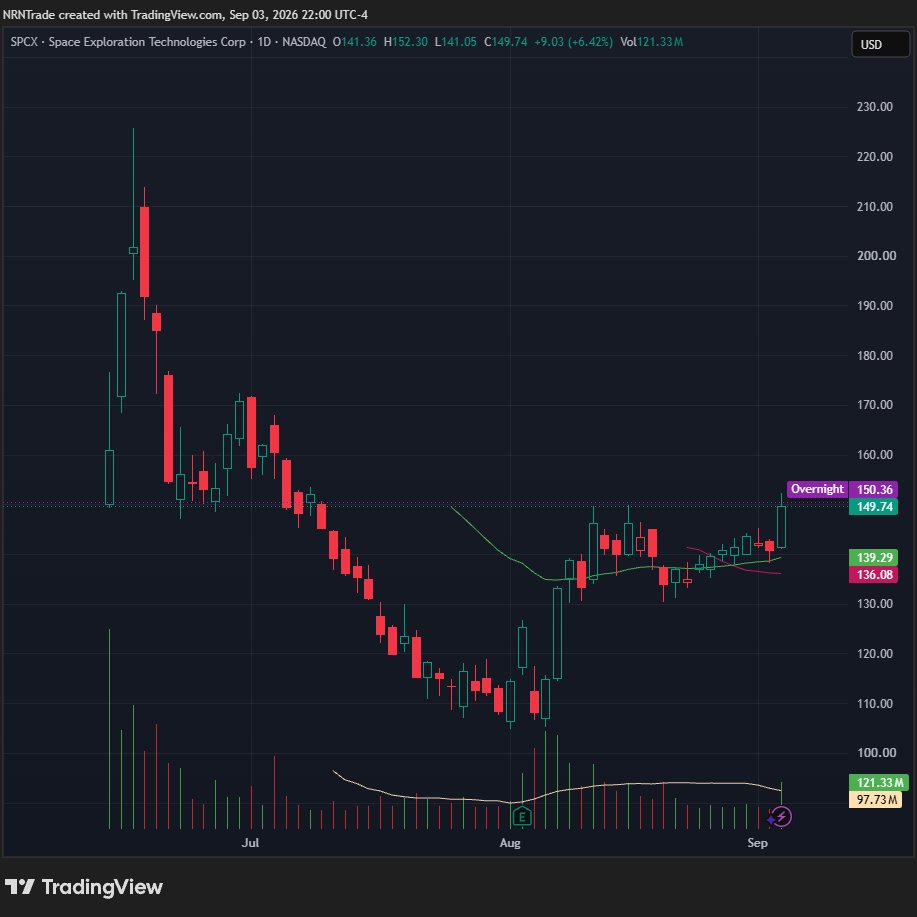Click the pink 136.08 moving average tag

point(874,574)
